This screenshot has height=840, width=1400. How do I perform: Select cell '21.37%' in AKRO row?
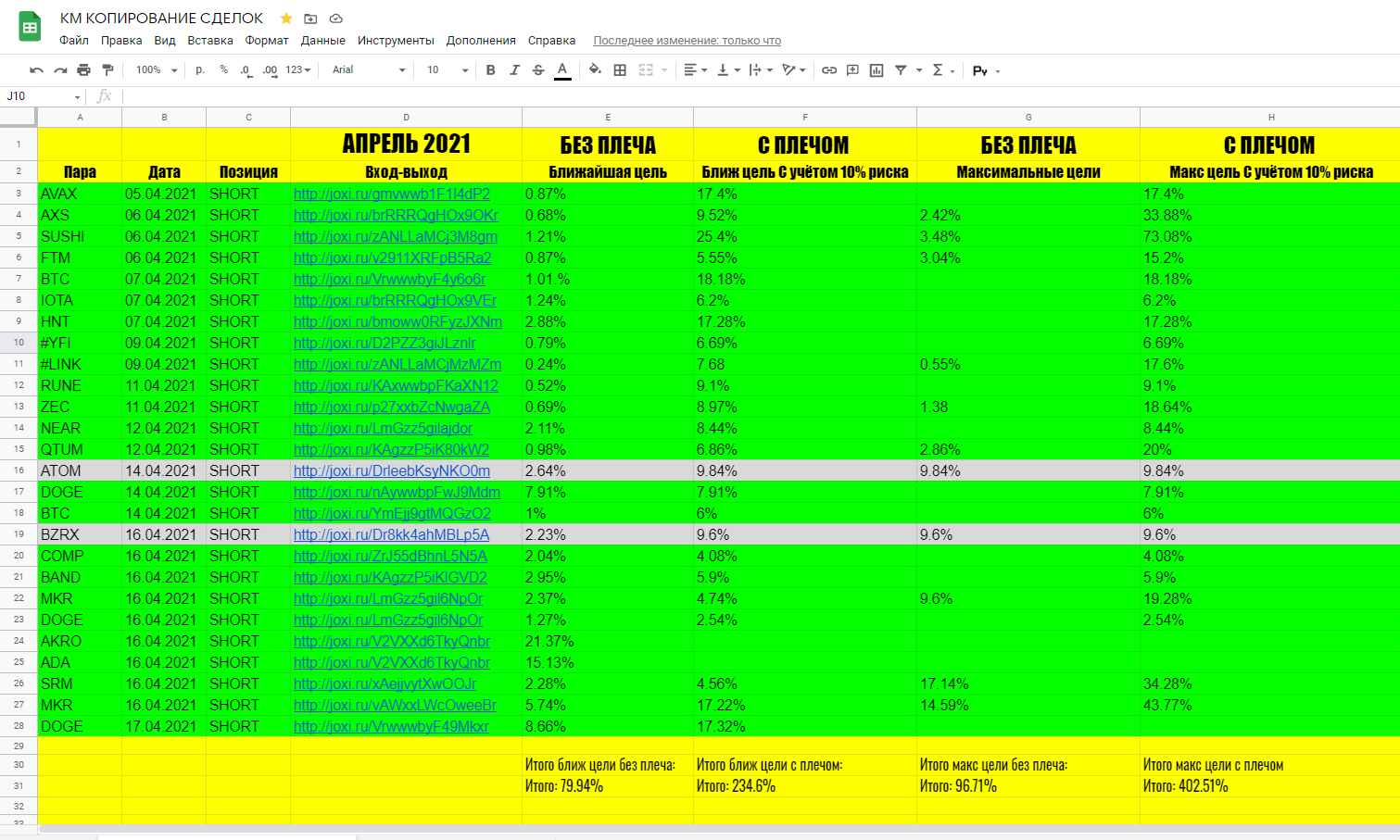click(608, 642)
